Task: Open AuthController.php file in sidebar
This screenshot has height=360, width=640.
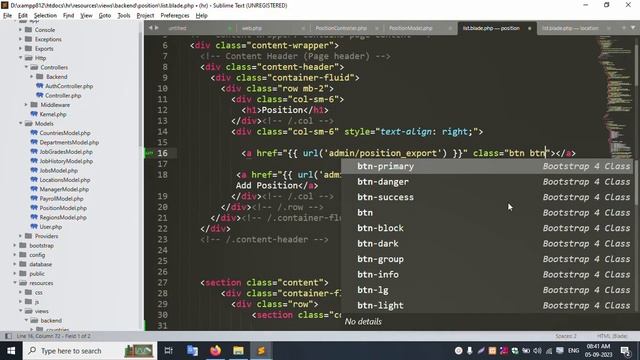Action: point(69,86)
